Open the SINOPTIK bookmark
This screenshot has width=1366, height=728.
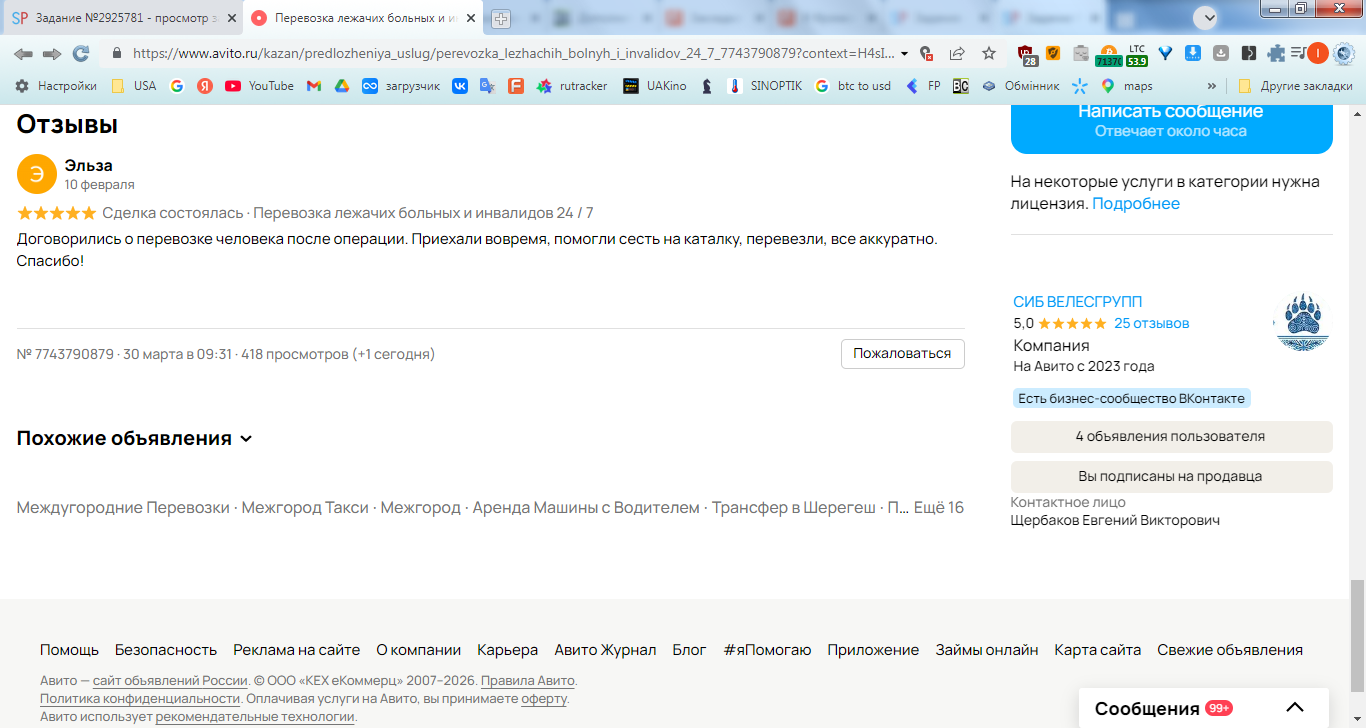tap(764, 86)
